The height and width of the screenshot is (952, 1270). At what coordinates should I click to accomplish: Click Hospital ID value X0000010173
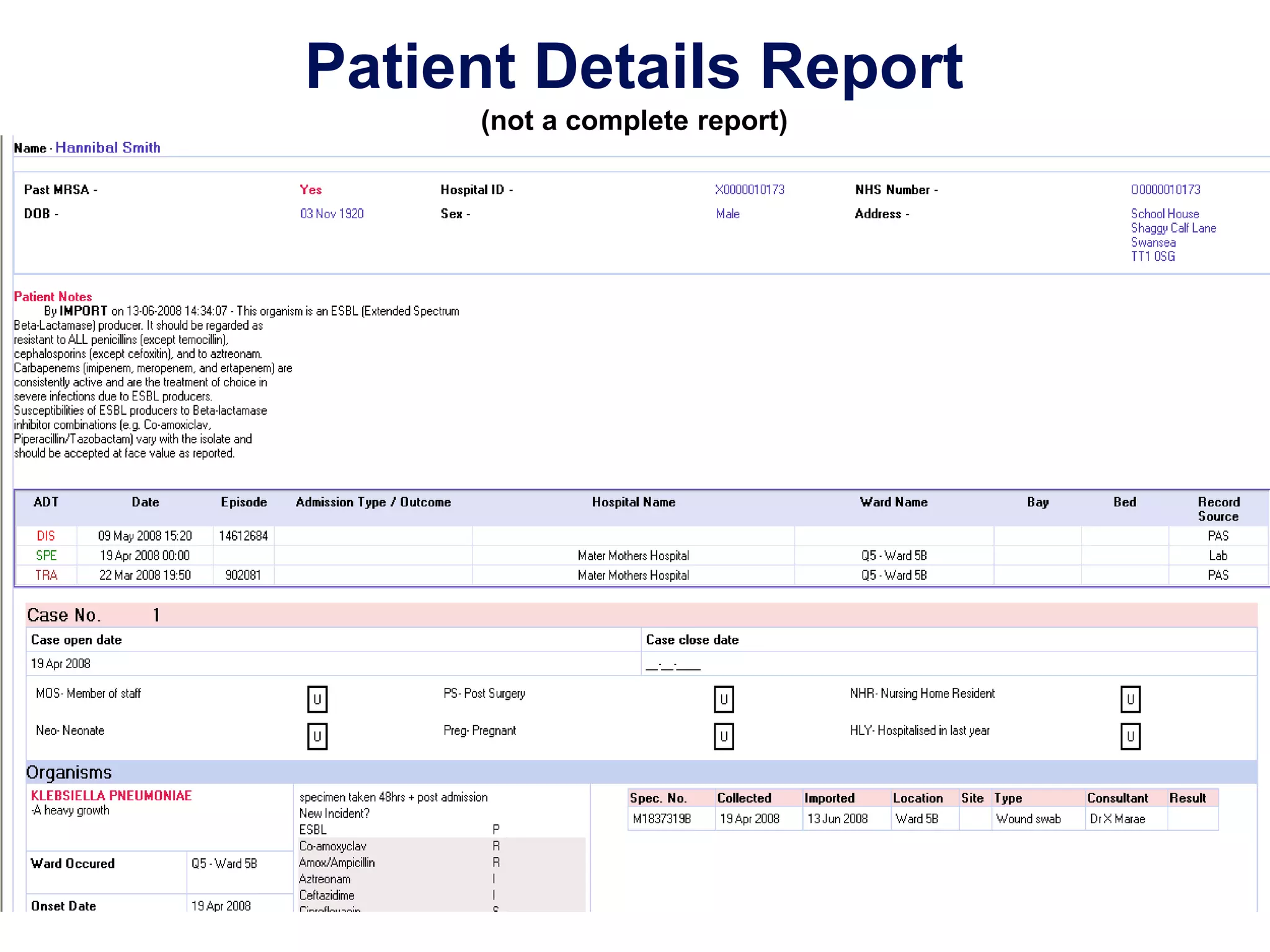click(x=750, y=190)
